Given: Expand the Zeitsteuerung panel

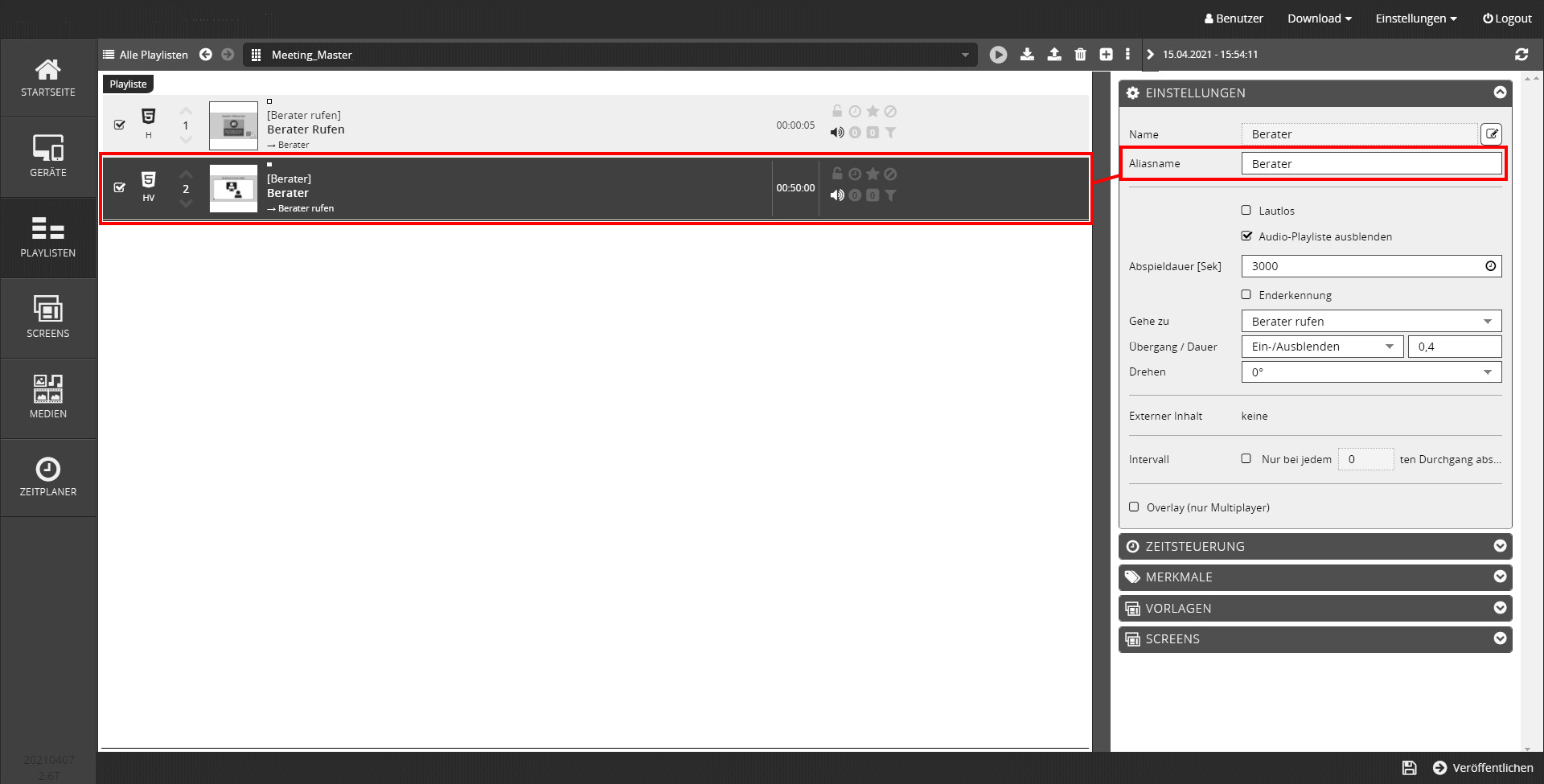Looking at the screenshot, I should pyautogui.click(x=1315, y=547).
